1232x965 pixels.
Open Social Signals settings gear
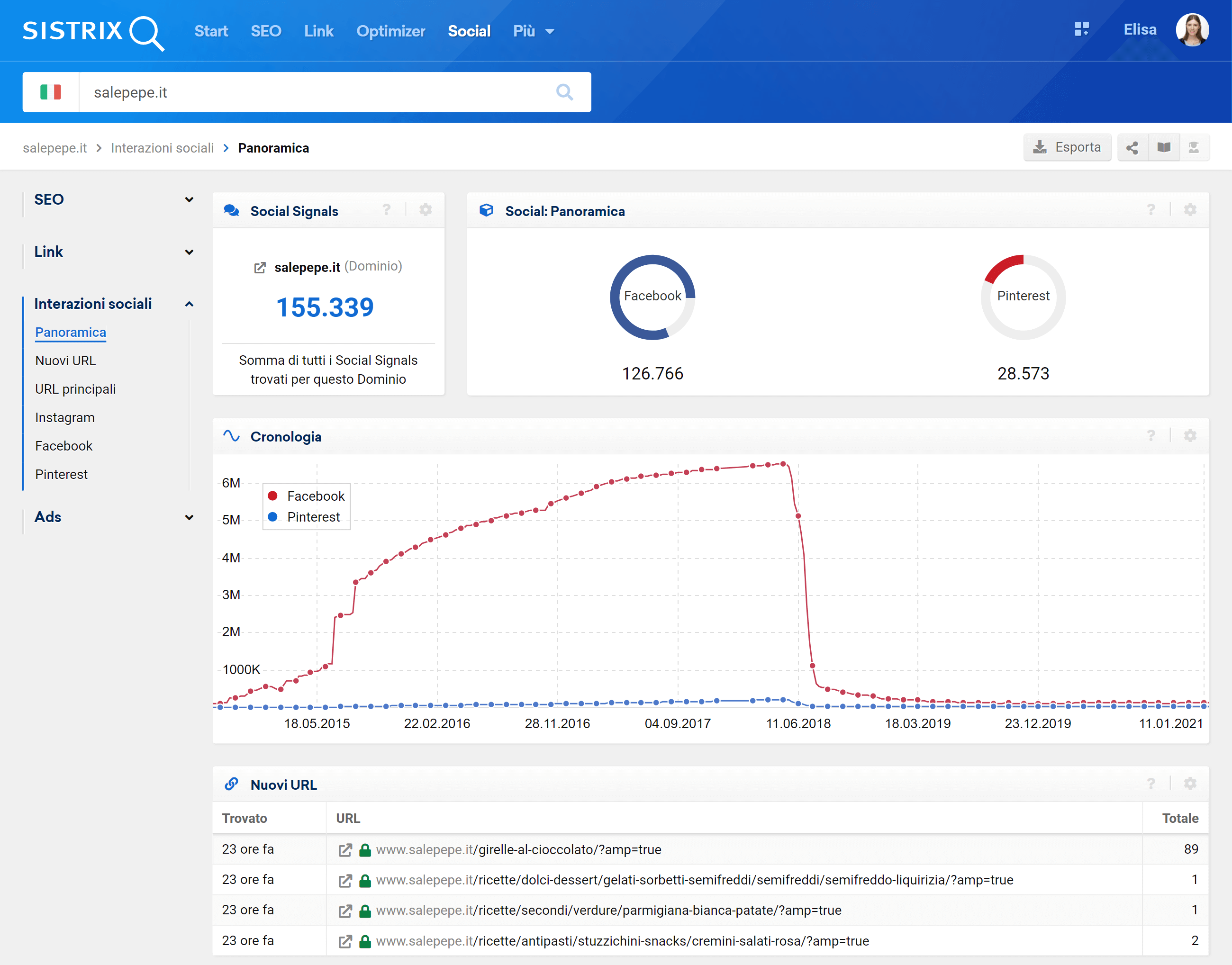pyautogui.click(x=426, y=210)
